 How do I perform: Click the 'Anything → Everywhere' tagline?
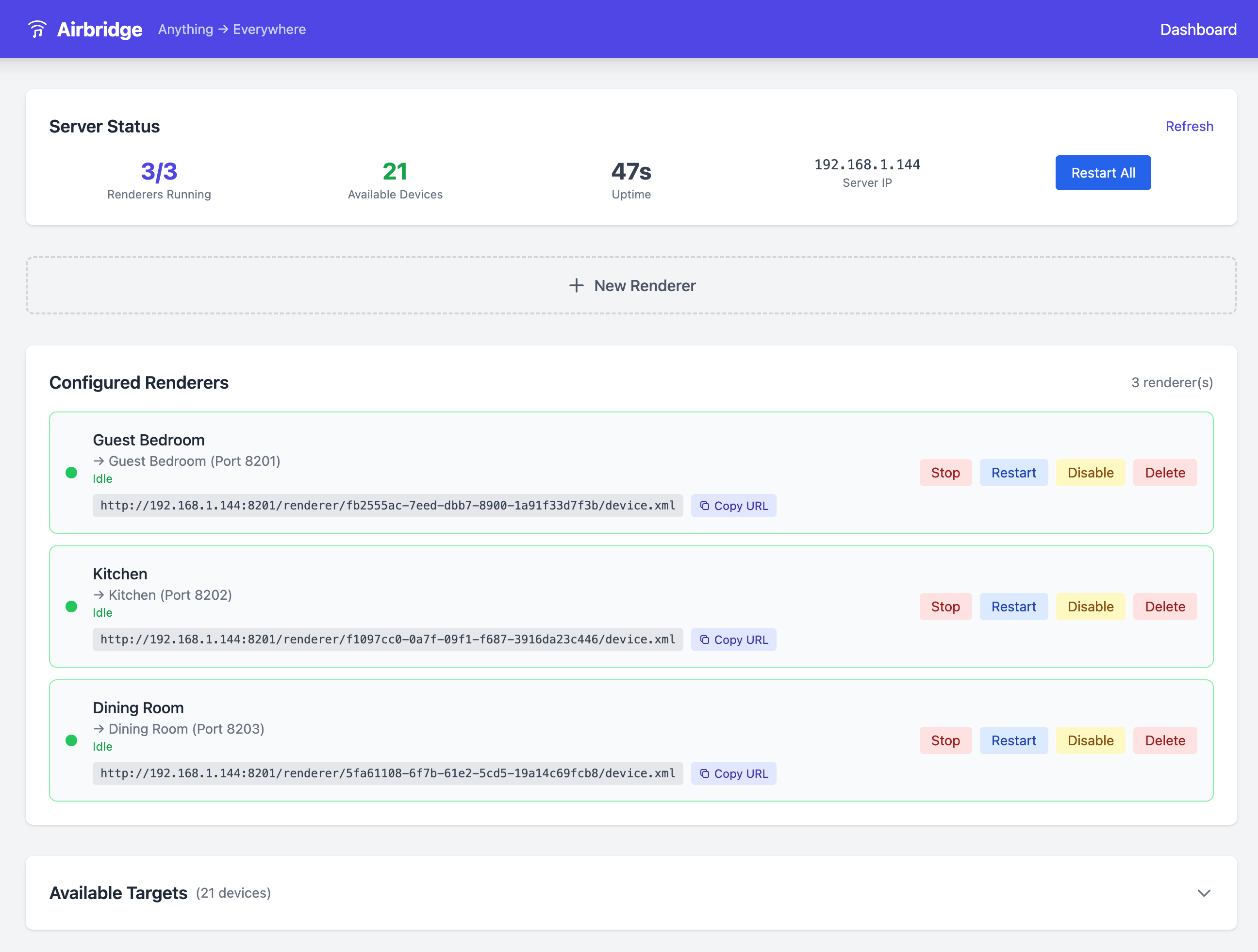[x=232, y=29]
